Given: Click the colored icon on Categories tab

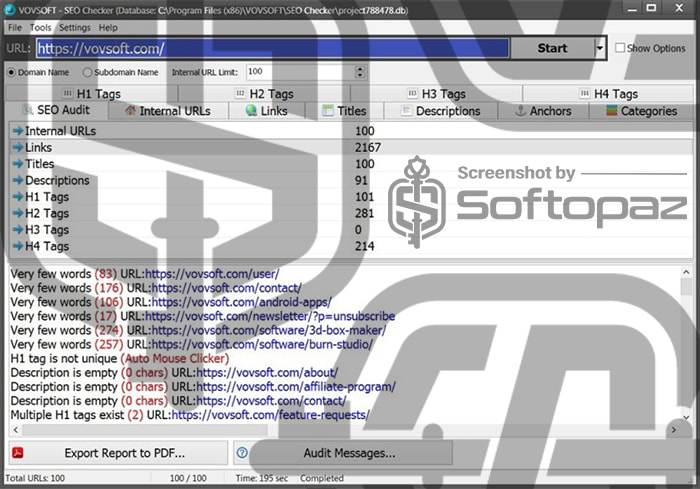Looking at the screenshot, I should tap(612, 110).
